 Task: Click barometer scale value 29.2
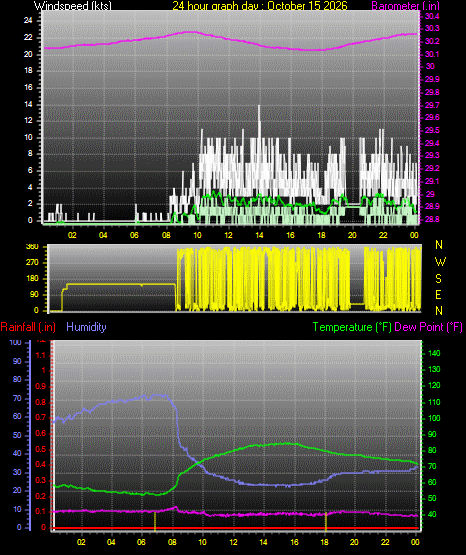[432, 168]
